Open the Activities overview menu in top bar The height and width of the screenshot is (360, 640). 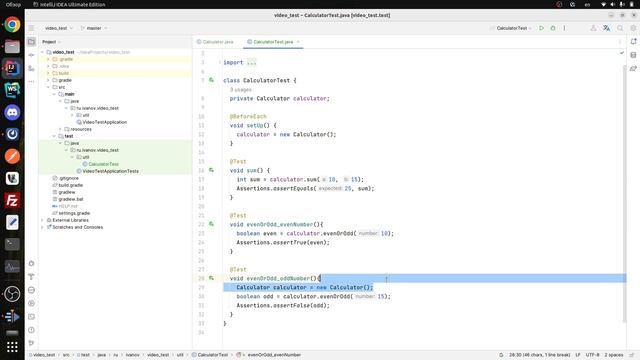pyautogui.click(x=13, y=4)
